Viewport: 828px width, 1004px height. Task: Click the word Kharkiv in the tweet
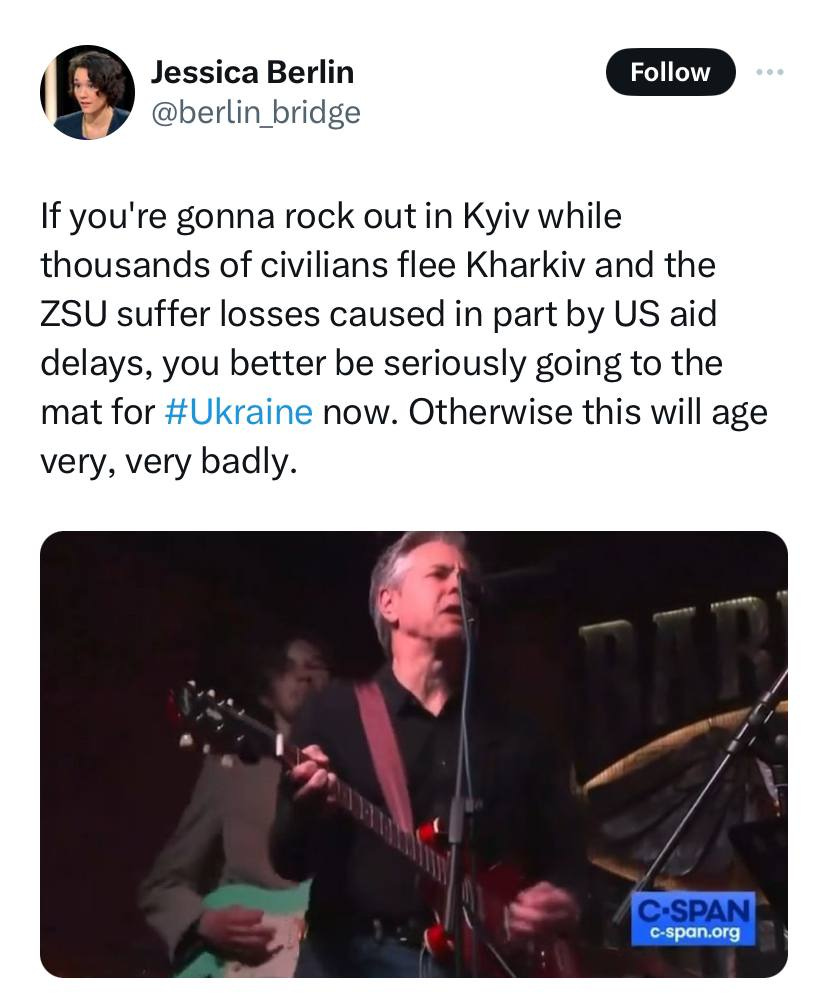525,264
